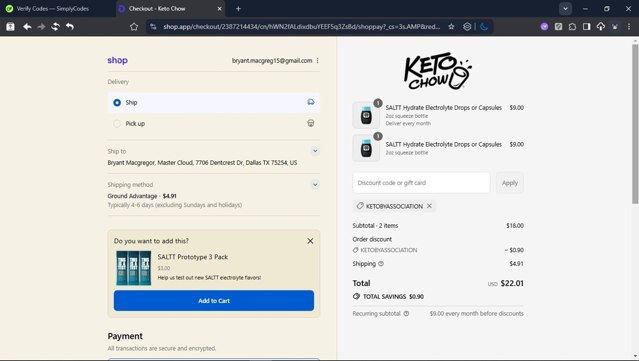Expand the Ship to address section
The width and height of the screenshot is (639, 361).
coord(315,151)
